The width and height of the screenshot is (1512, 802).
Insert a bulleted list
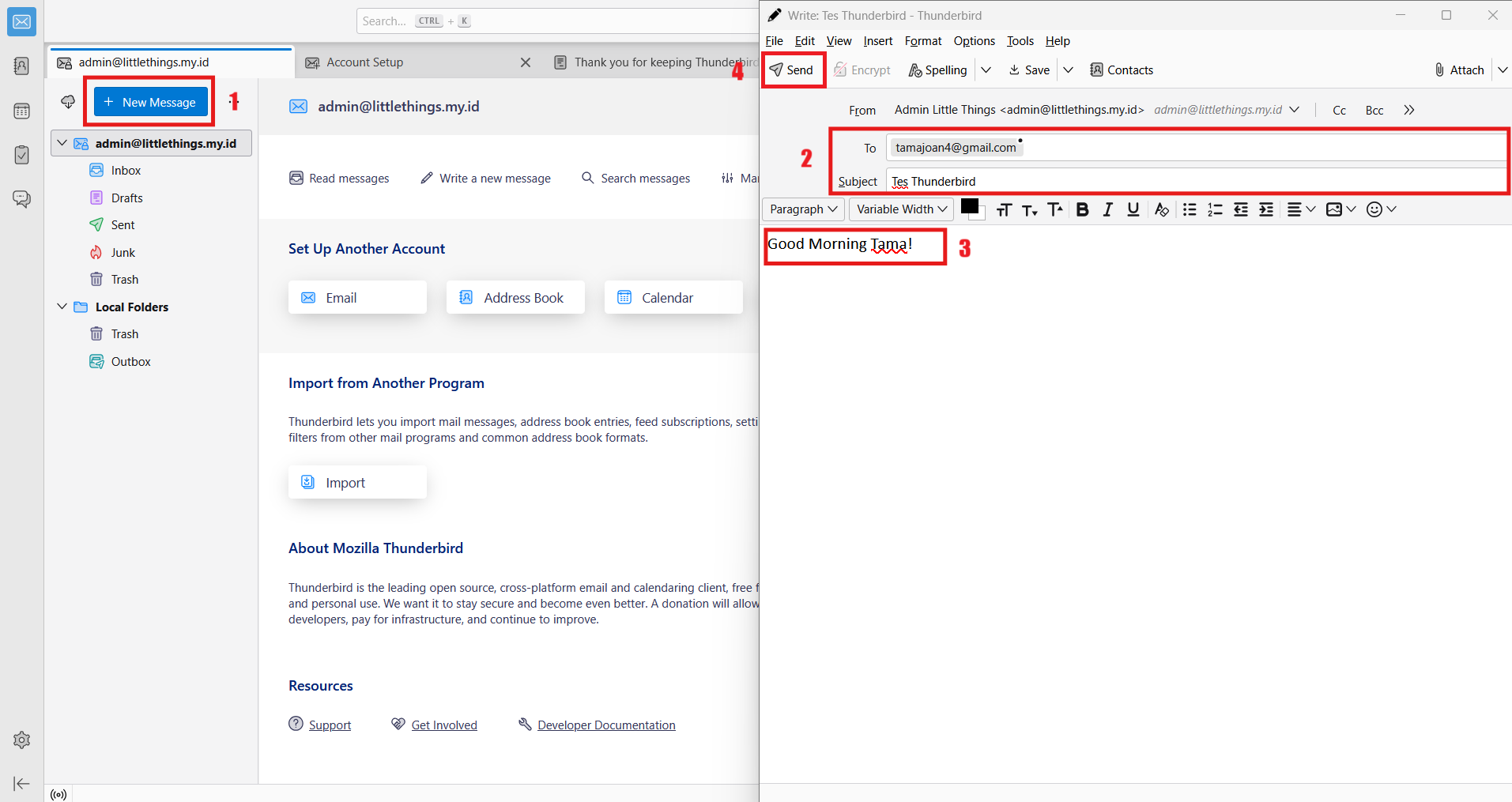click(1190, 209)
